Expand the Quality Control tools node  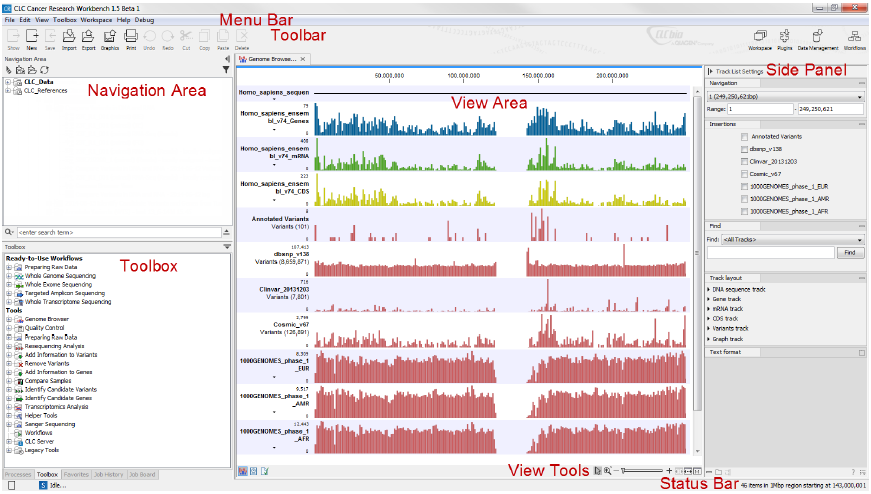point(9,328)
